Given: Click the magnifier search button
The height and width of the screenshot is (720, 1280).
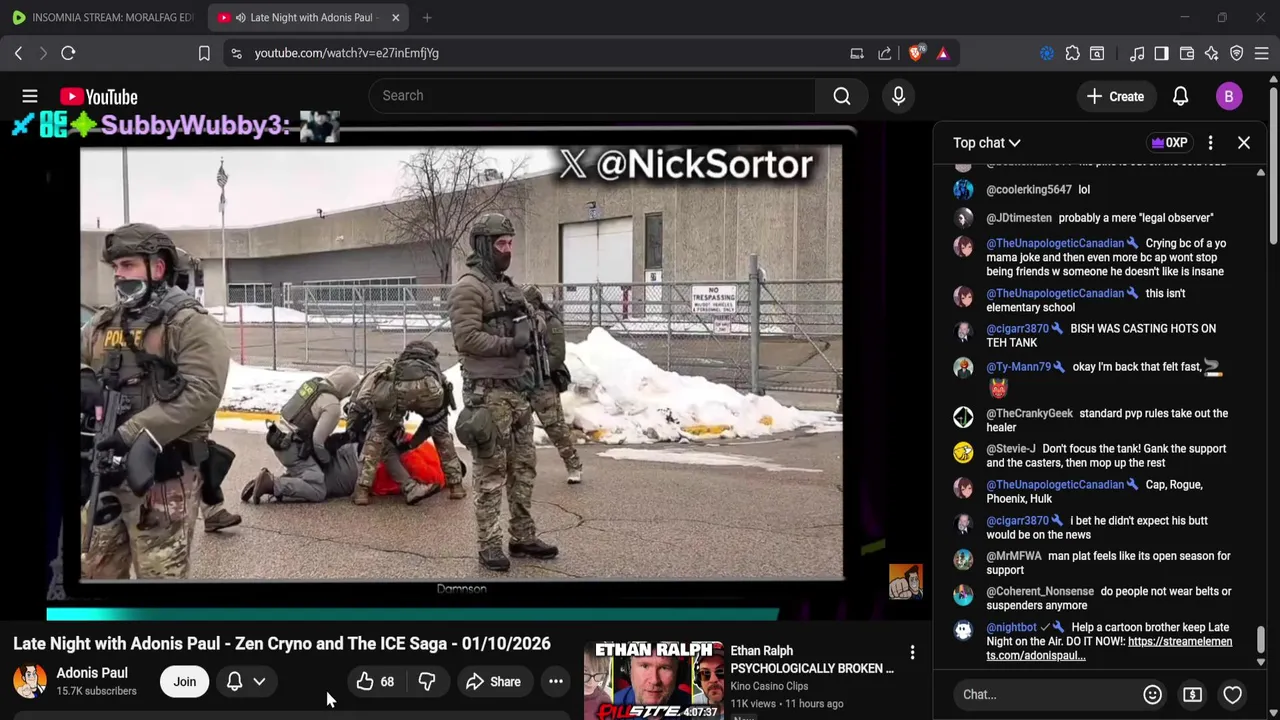Looking at the screenshot, I should coord(842,96).
